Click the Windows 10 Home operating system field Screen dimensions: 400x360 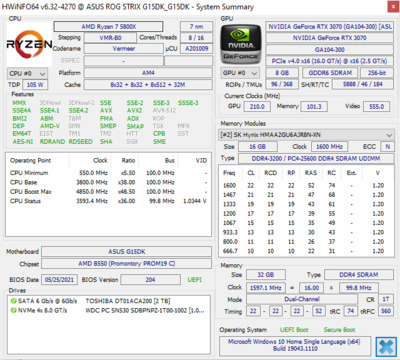tap(295, 346)
